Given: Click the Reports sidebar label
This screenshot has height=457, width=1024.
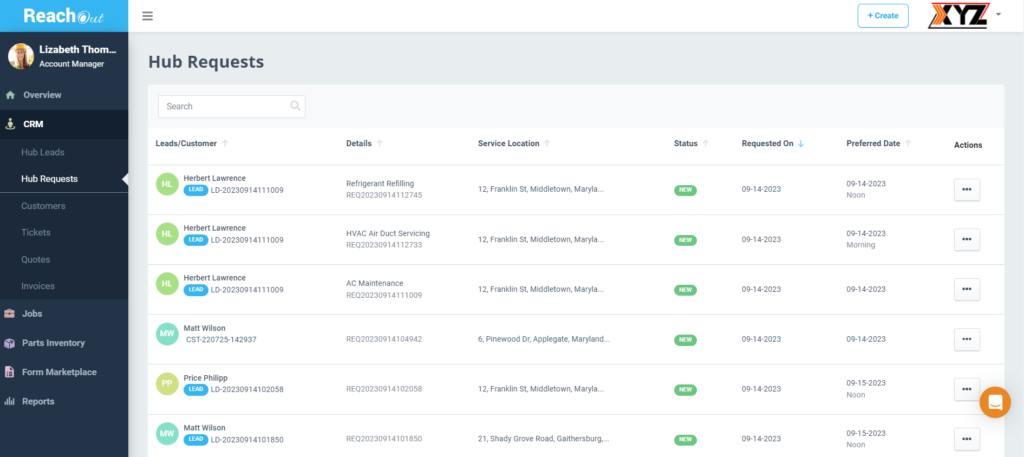Looking at the screenshot, I should 39,402.
